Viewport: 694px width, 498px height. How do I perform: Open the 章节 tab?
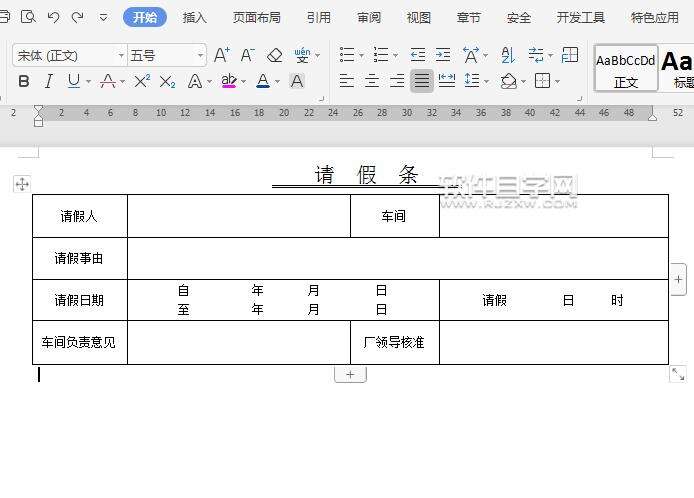tap(468, 17)
